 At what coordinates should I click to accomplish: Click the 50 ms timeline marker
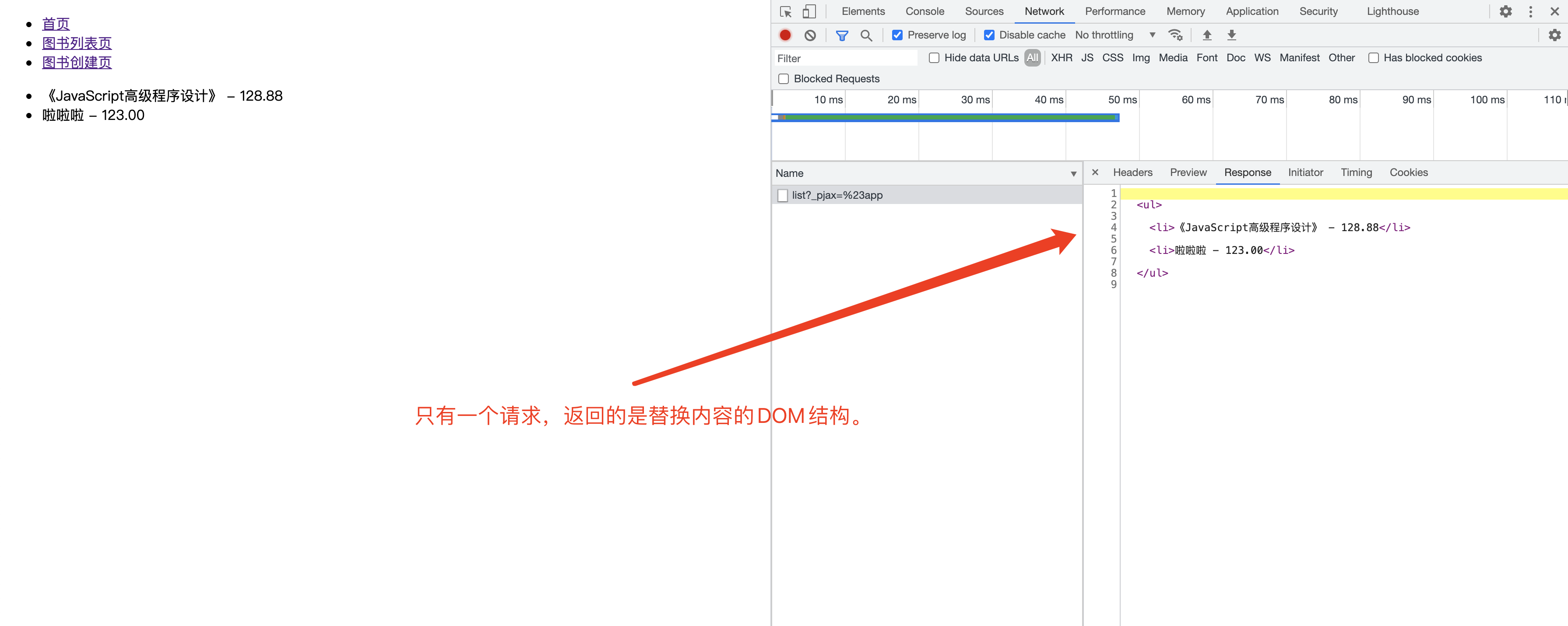coord(1122,100)
